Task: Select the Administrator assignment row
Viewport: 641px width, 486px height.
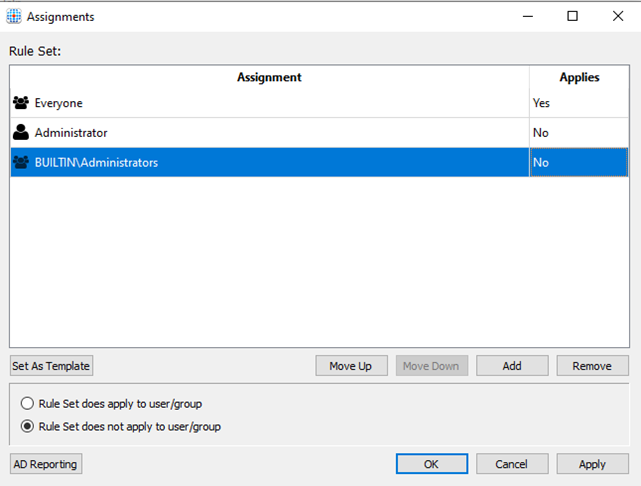Action: click(320, 133)
